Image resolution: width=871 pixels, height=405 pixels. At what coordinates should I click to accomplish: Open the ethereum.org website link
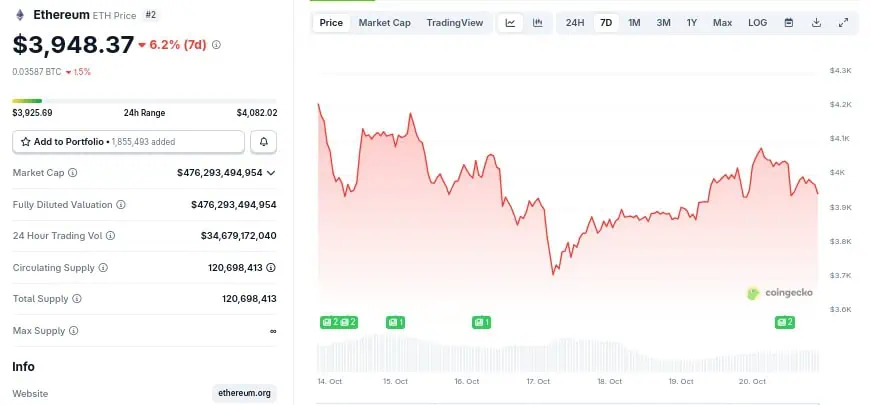point(244,394)
